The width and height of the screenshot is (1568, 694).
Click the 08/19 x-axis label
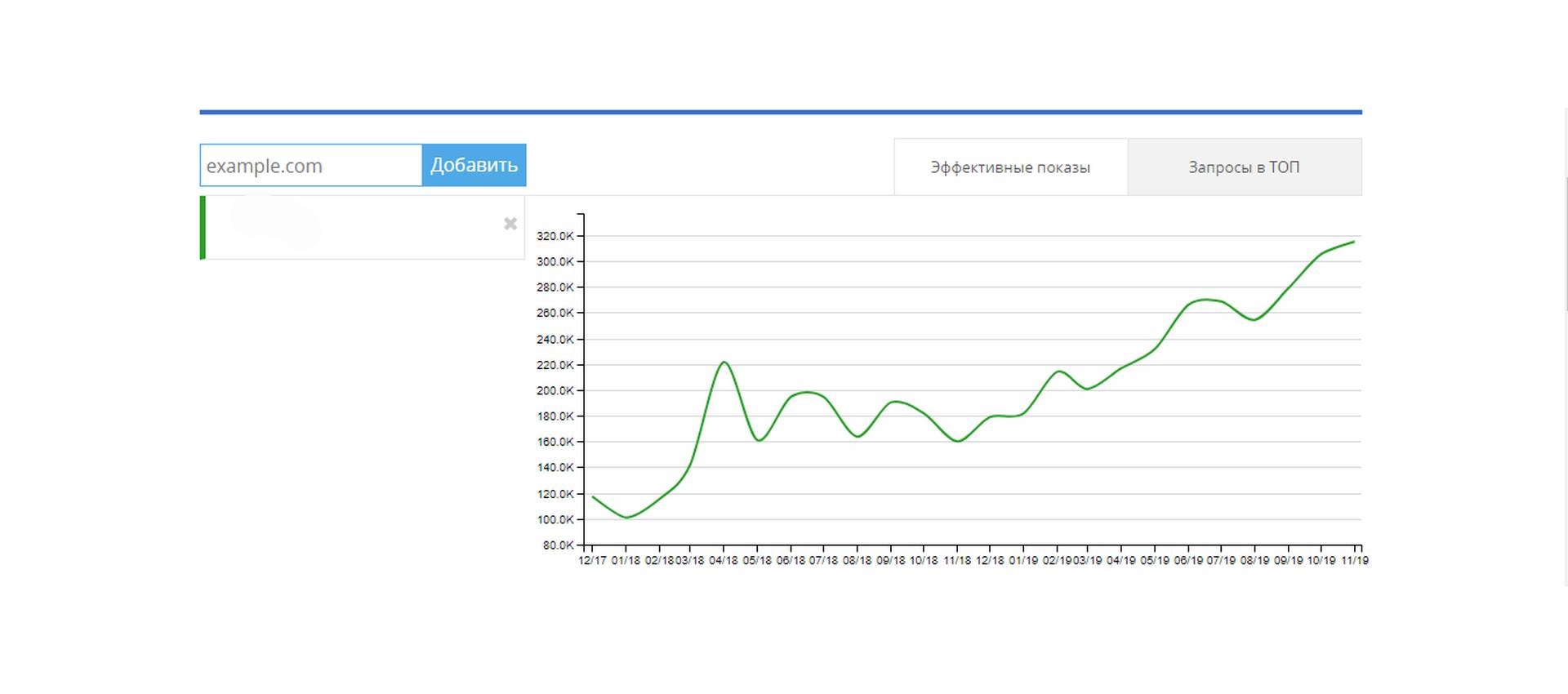coord(1255,561)
